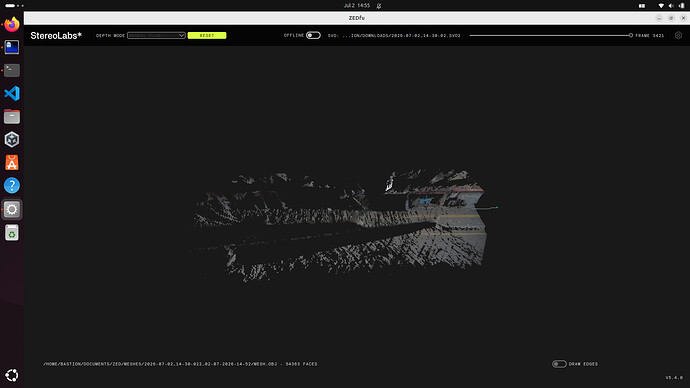The width and height of the screenshot is (690, 388).
Task: Click the battery power indicator
Action: point(682,6)
